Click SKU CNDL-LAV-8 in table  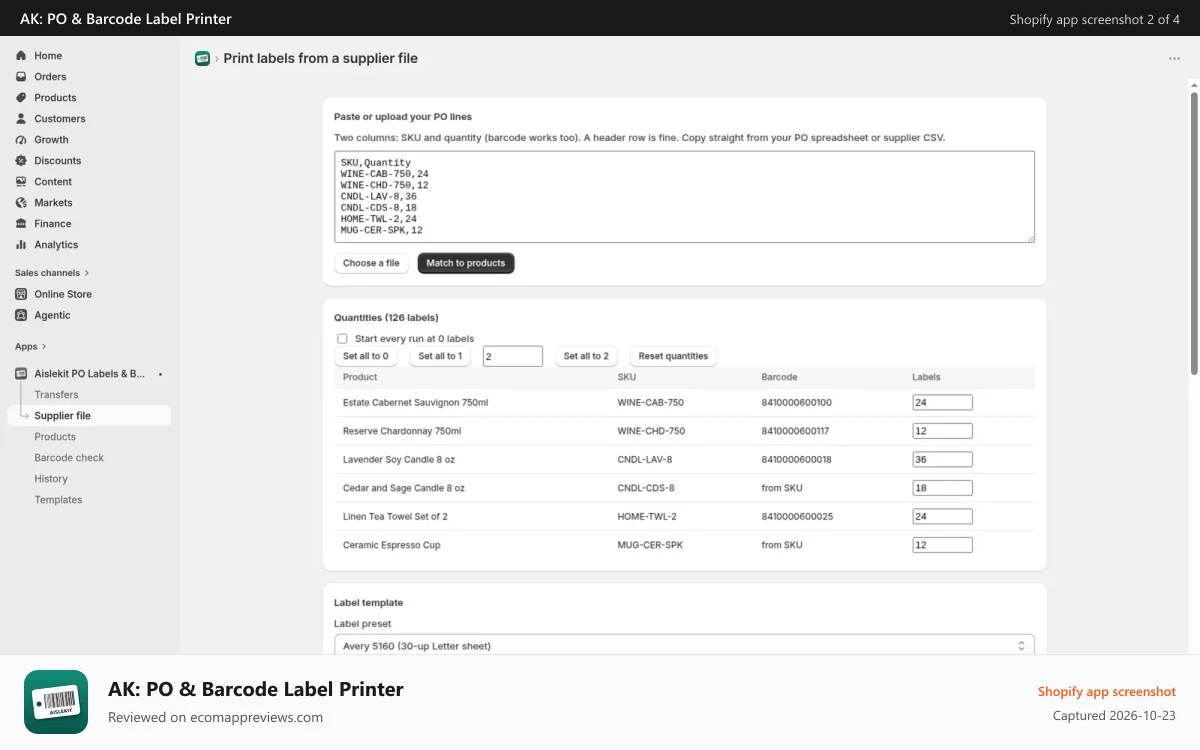pyautogui.click(x=645, y=459)
